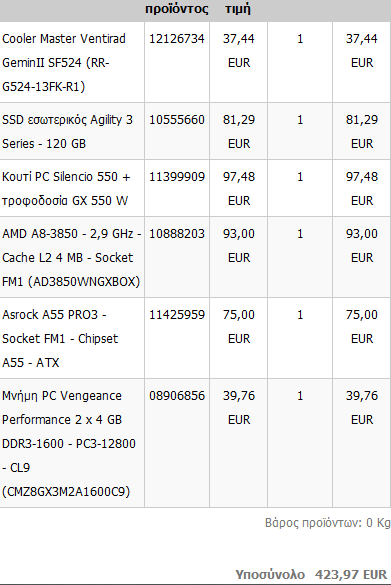Viewport: 391px width, 585px height.
Task: Select the 37,44 EUR unit price cell
Action: pos(239,50)
